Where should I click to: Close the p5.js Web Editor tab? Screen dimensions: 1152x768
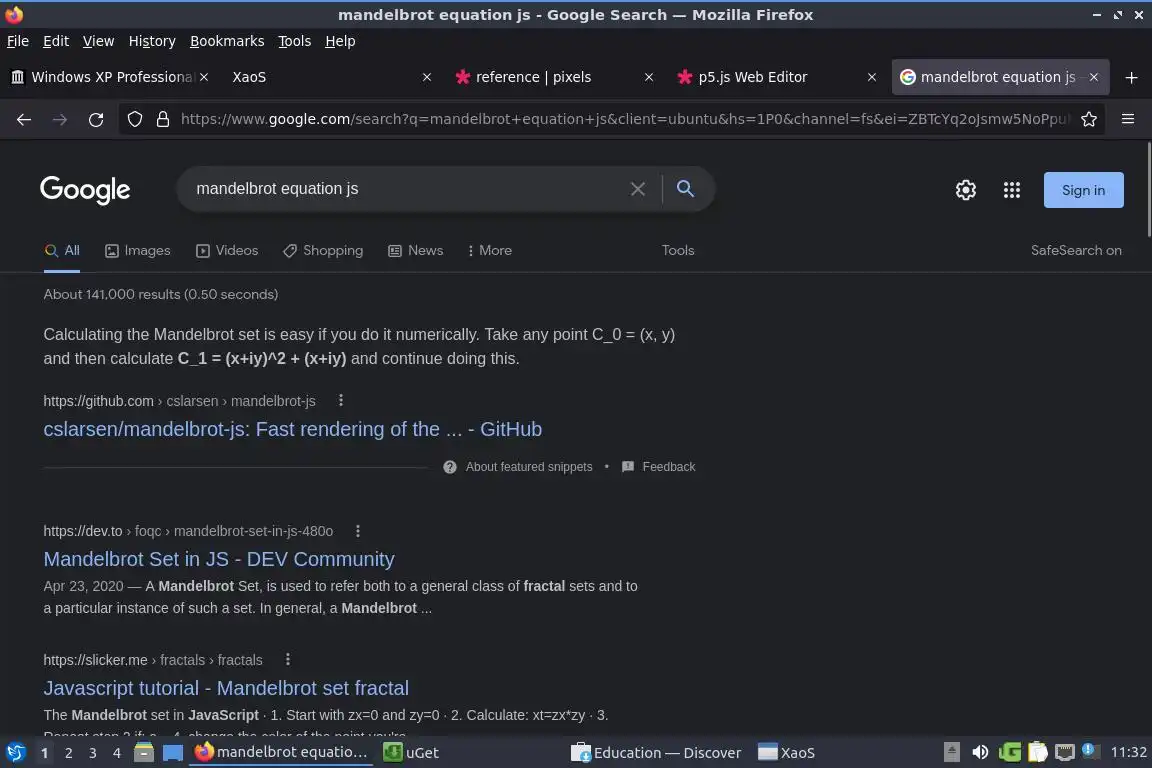(871, 77)
